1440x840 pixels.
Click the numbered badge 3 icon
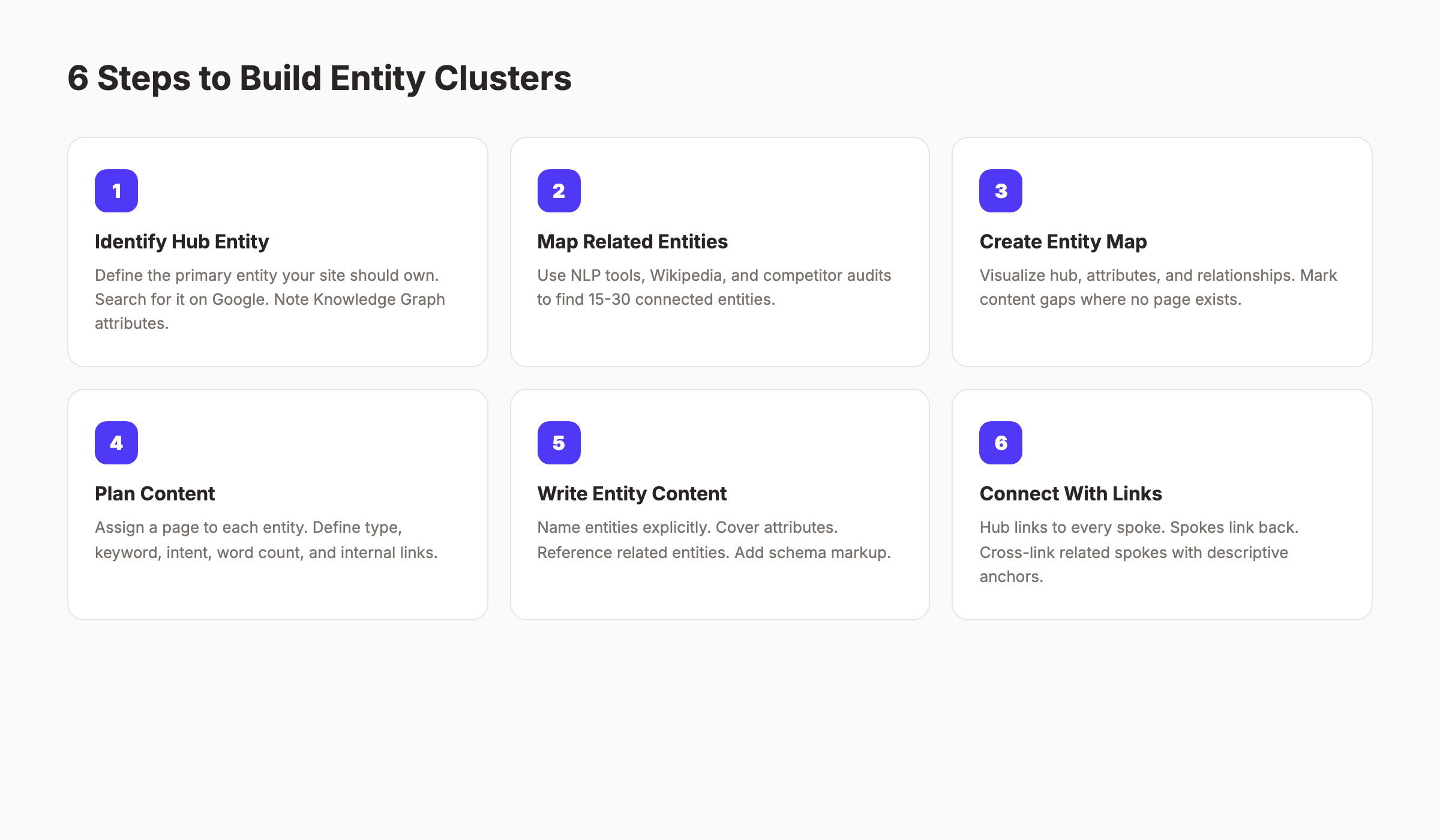(1000, 190)
